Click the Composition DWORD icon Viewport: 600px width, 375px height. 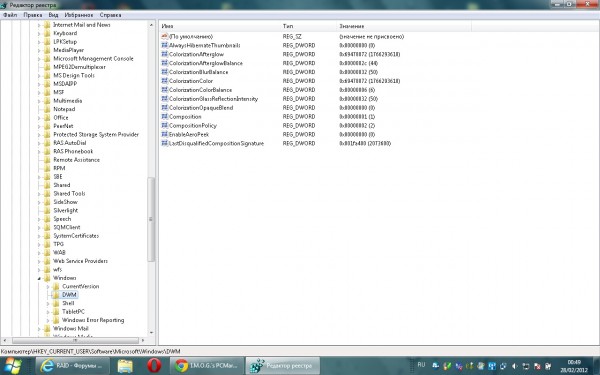pyautogui.click(x=165, y=116)
